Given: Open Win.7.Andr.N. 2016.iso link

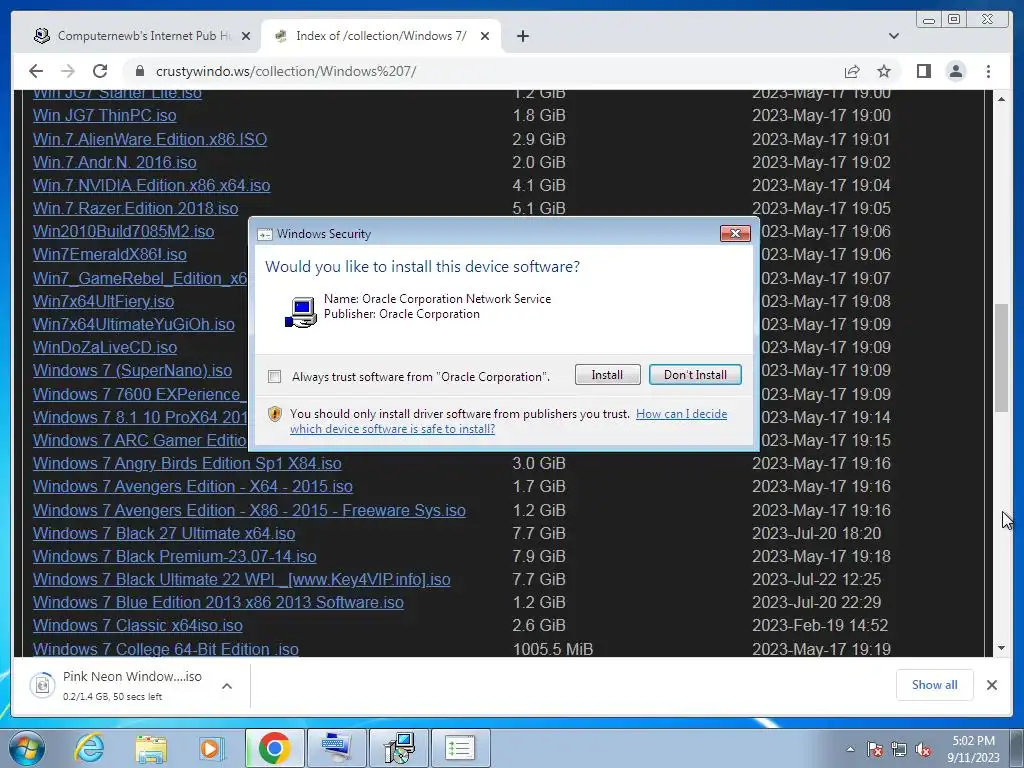Looking at the screenshot, I should (114, 162).
